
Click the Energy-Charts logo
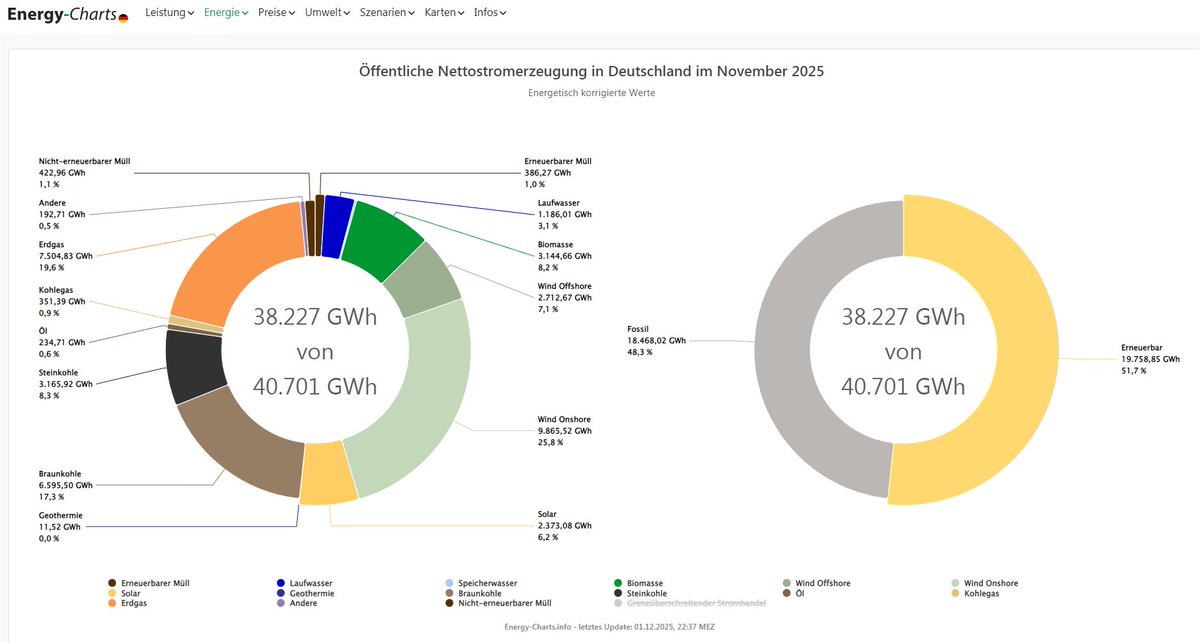tap(61, 13)
